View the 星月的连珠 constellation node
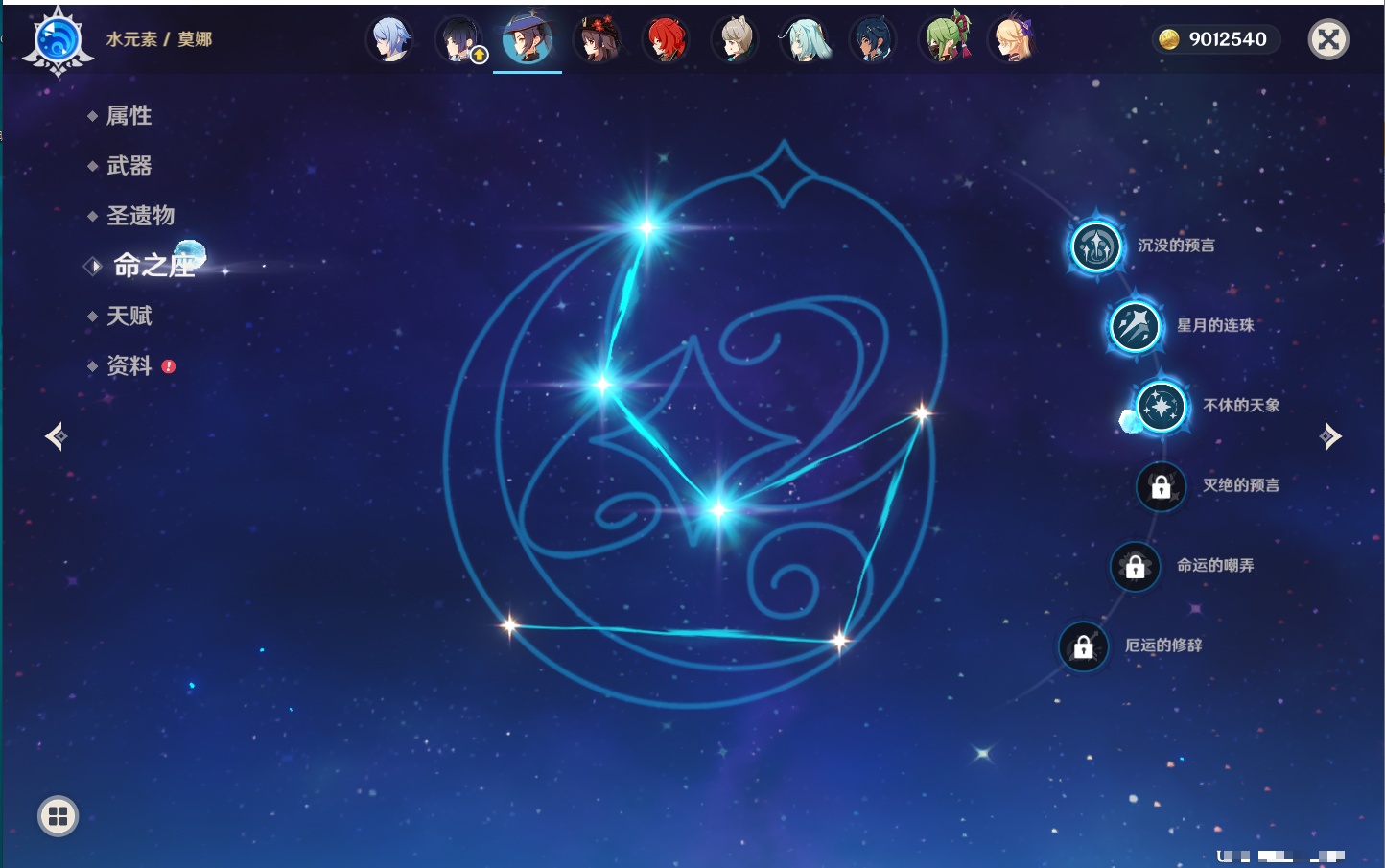Viewport: 1385px width, 868px height. [1135, 326]
